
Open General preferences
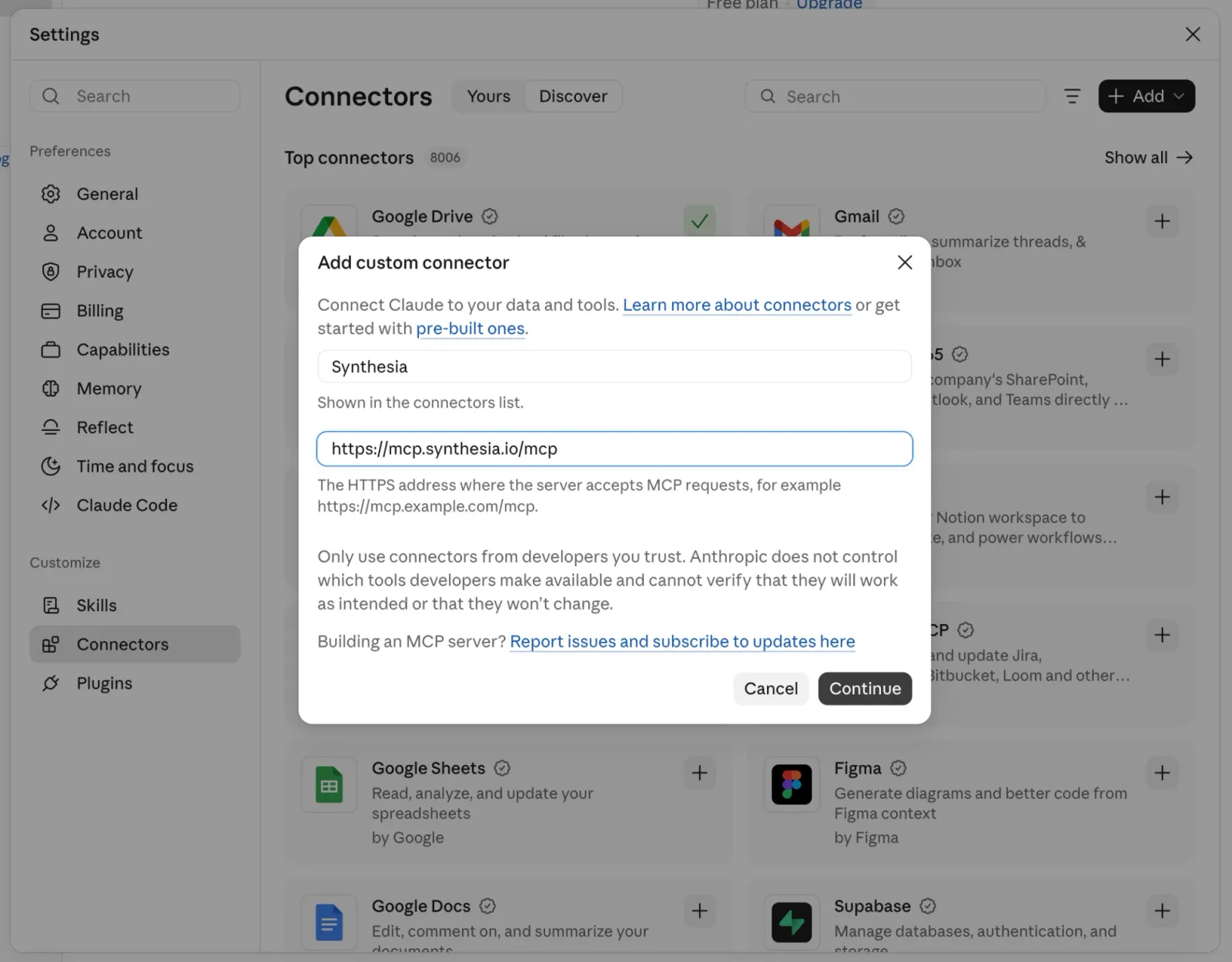coord(135,194)
